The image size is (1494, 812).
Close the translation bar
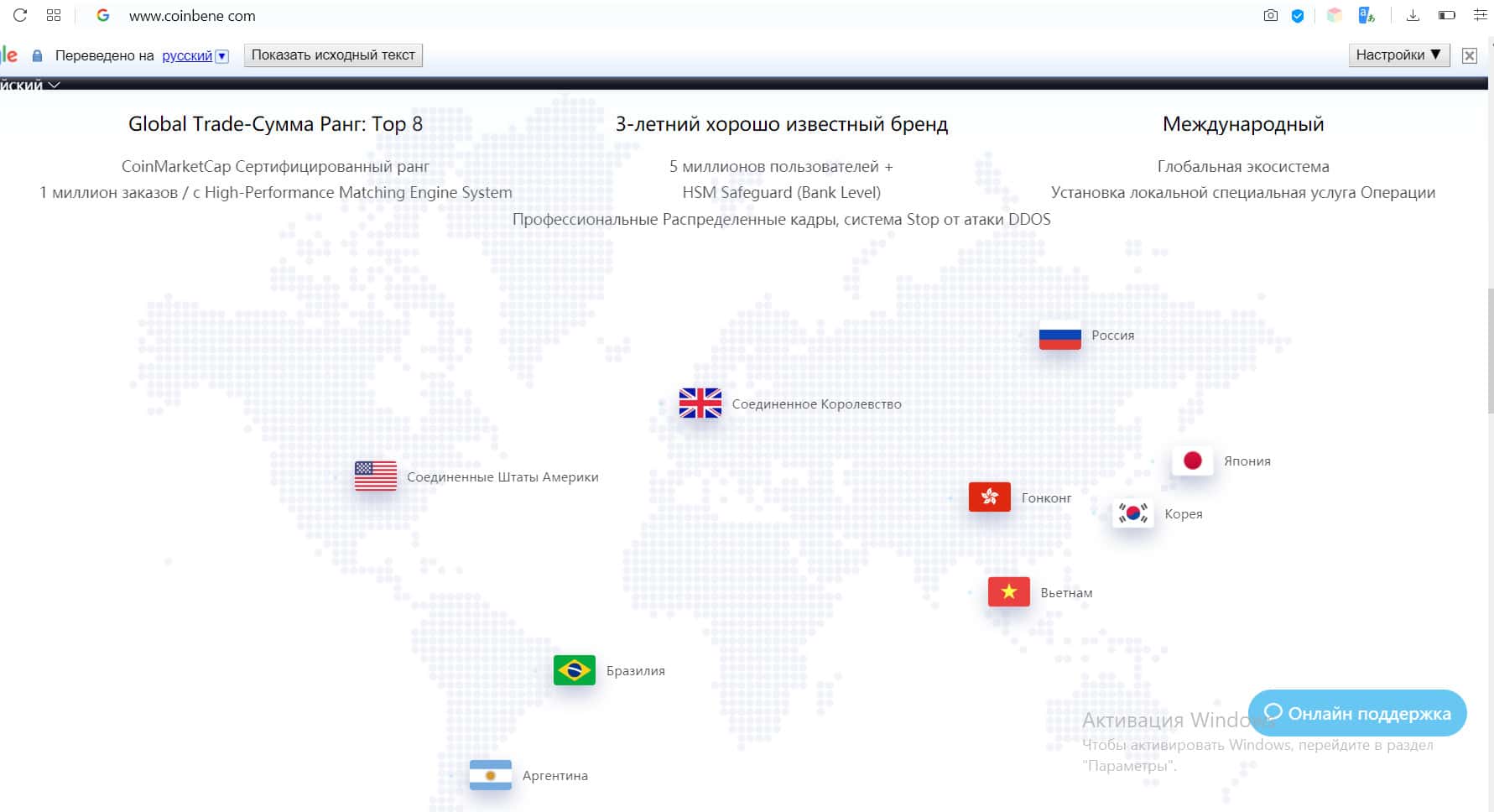pos(1469,55)
